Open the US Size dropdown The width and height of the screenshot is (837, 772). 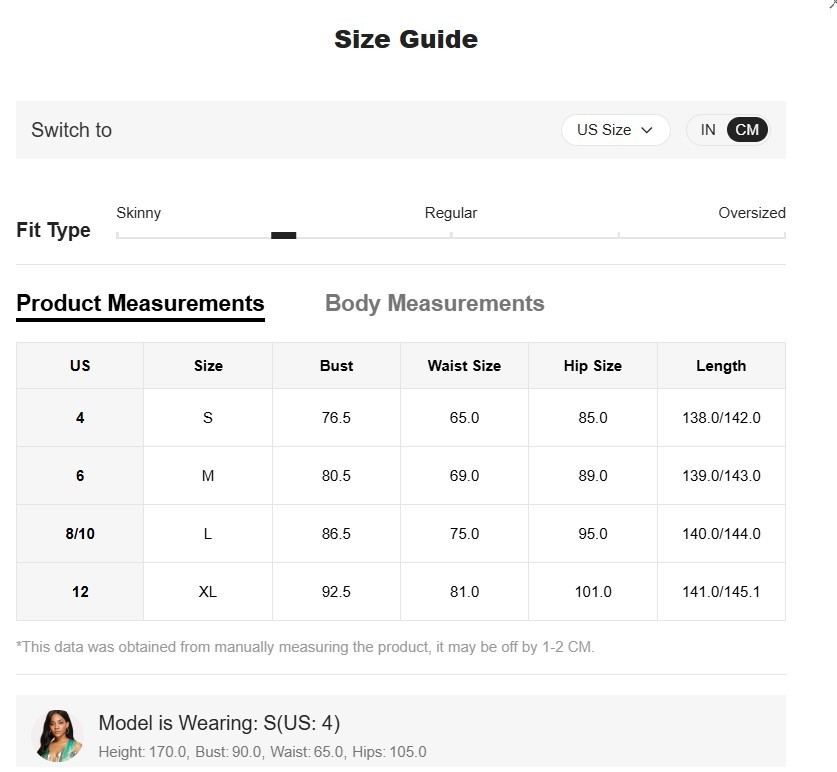tap(615, 130)
